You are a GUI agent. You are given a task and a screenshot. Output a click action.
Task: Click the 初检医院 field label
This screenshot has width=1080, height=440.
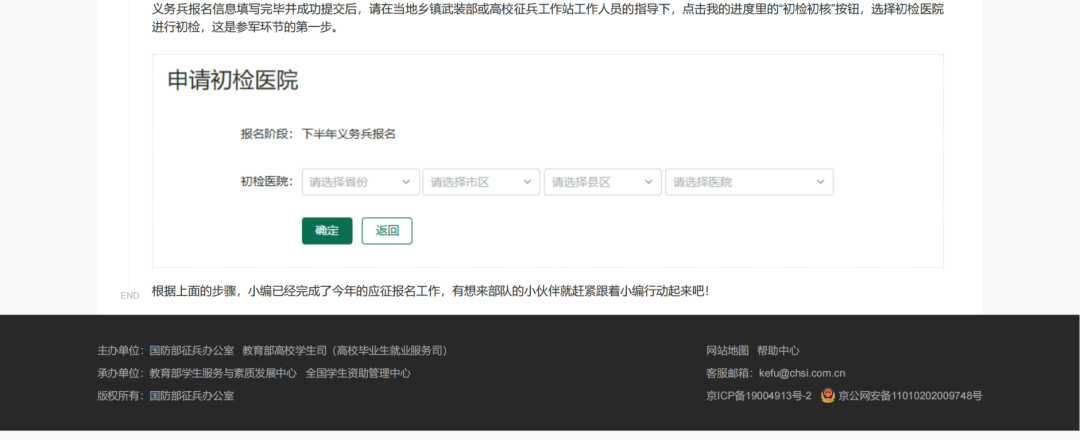click(266, 182)
